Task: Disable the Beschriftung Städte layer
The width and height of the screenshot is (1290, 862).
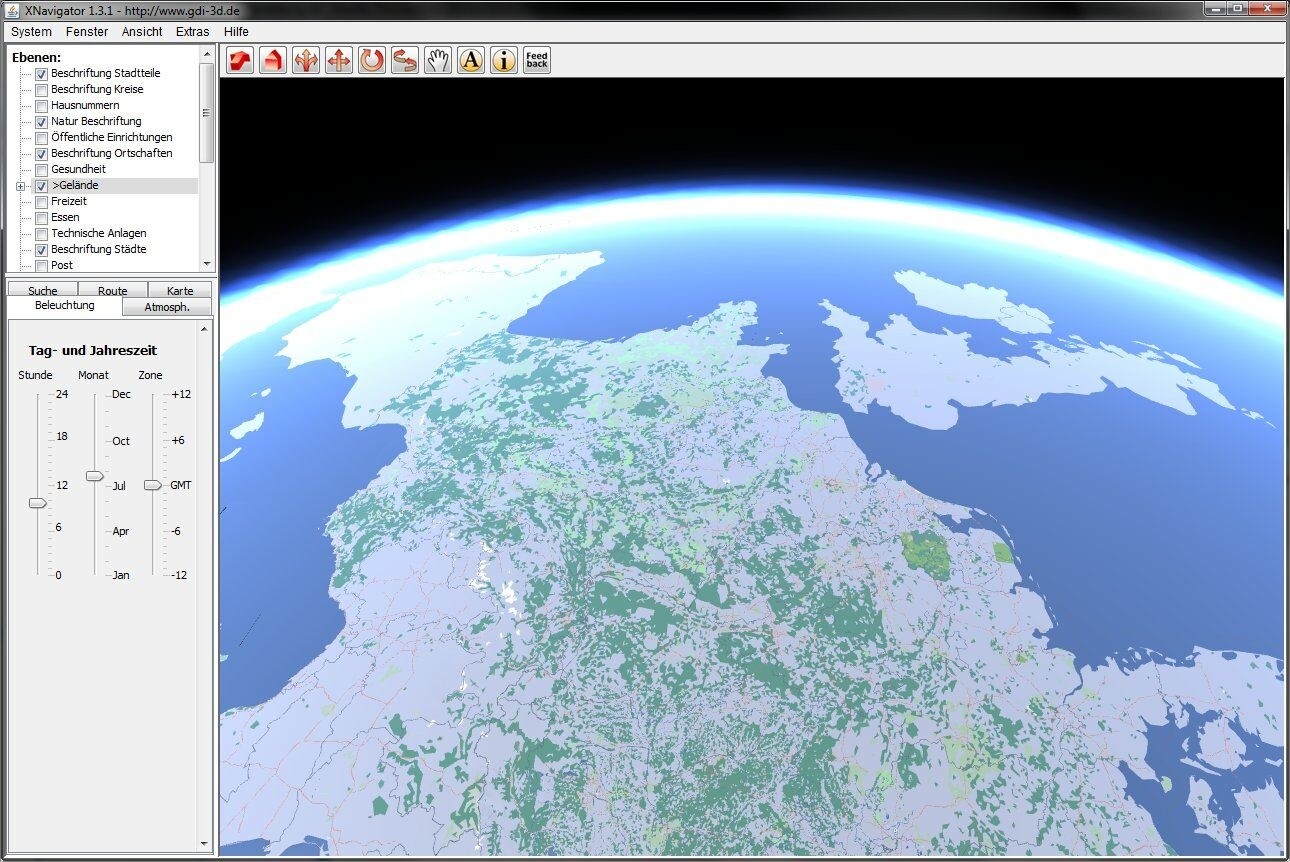Action: click(41, 249)
